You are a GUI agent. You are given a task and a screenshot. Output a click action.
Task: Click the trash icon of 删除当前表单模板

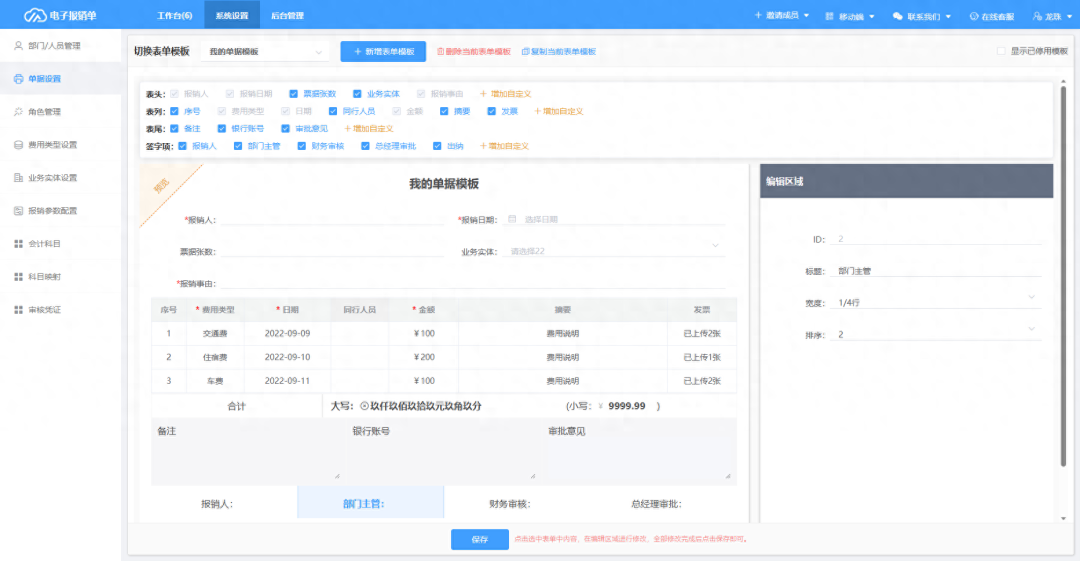(441, 52)
